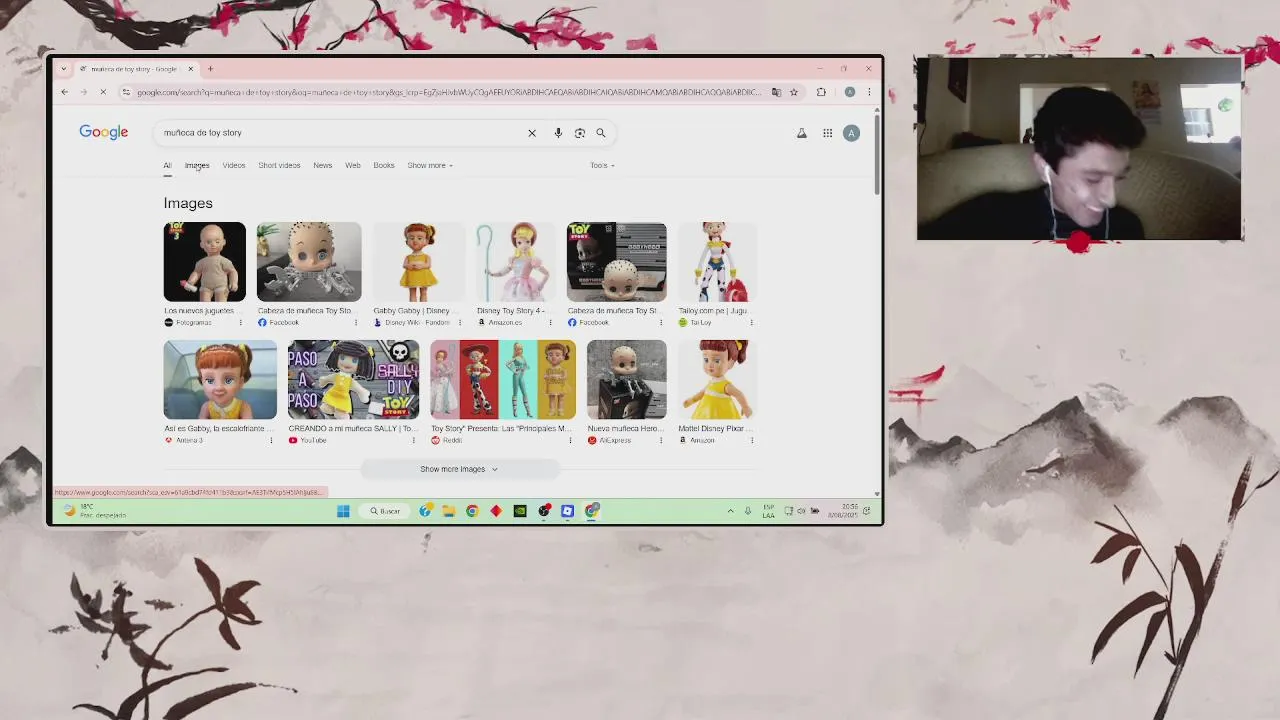Open the NVIDIA app in the taskbar

(x=520, y=511)
